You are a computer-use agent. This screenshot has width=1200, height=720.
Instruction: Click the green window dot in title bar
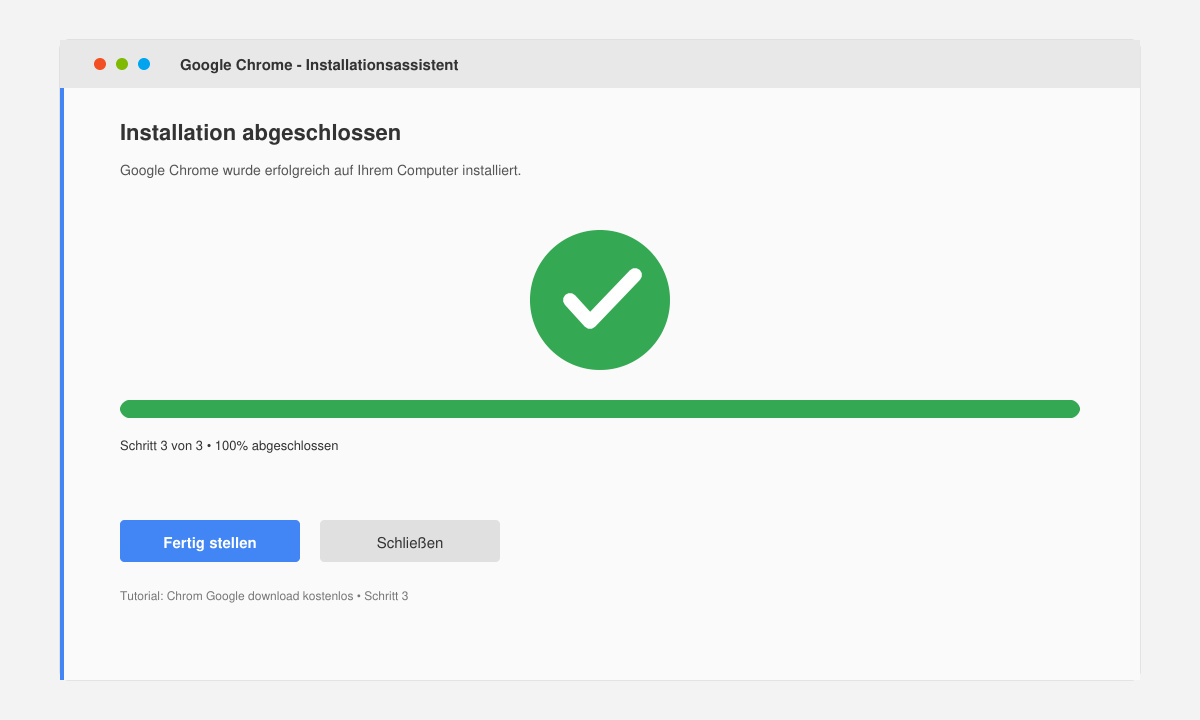[x=122, y=64]
